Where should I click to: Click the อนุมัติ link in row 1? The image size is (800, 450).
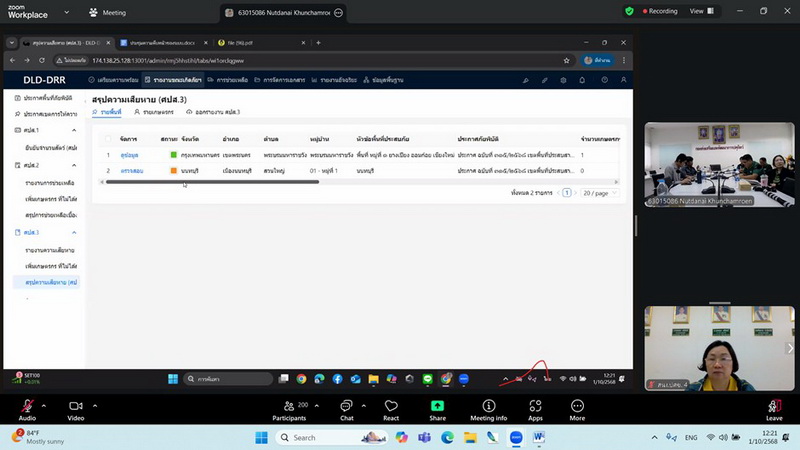click(130, 155)
